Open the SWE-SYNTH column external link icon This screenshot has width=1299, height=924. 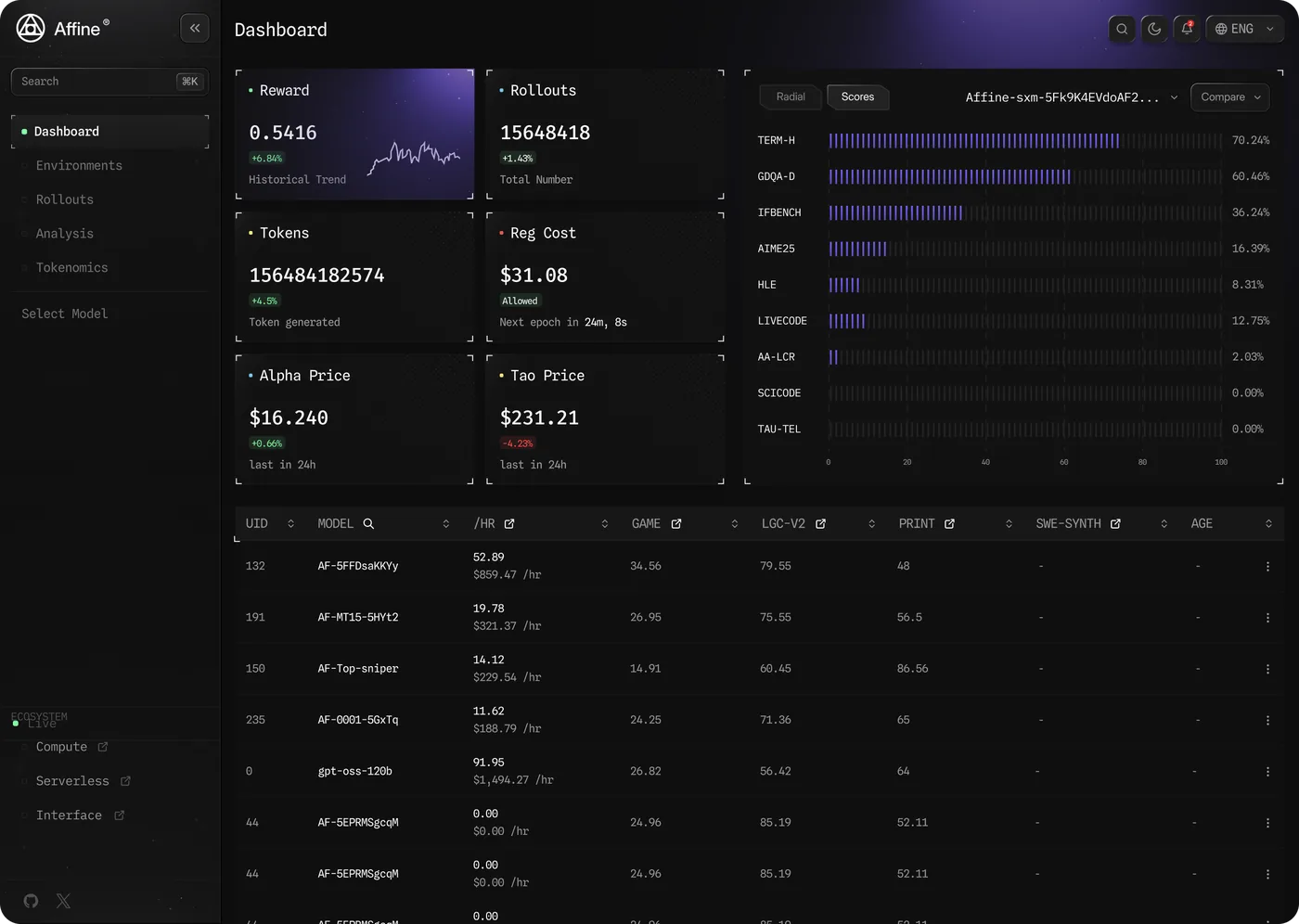(x=1115, y=524)
